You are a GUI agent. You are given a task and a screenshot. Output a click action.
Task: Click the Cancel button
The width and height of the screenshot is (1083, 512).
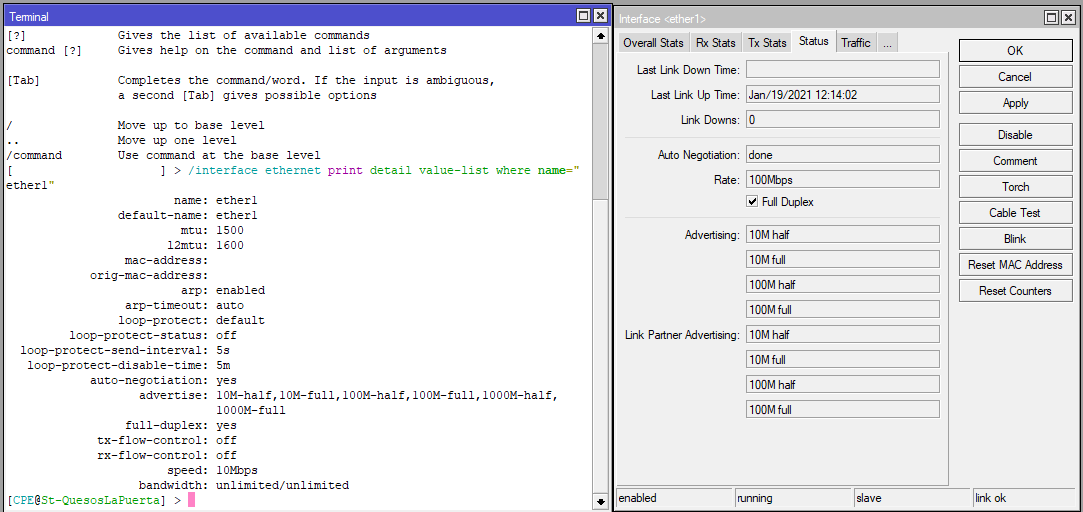[1015, 77]
